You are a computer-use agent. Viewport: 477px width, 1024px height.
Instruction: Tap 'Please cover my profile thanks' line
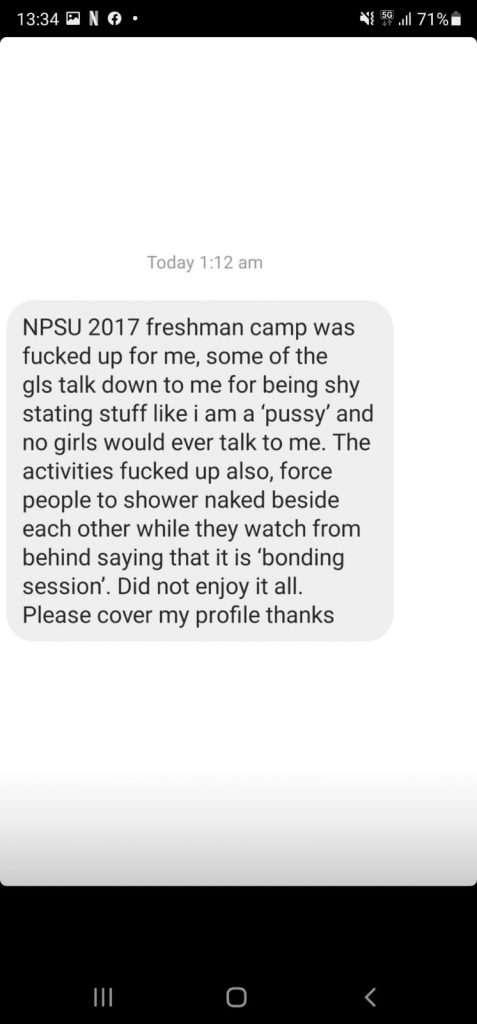click(x=178, y=615)
